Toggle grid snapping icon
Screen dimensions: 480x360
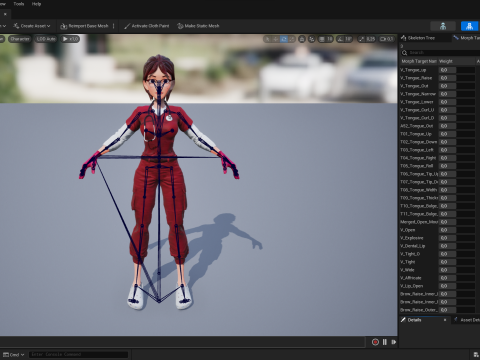pos(321,39)
